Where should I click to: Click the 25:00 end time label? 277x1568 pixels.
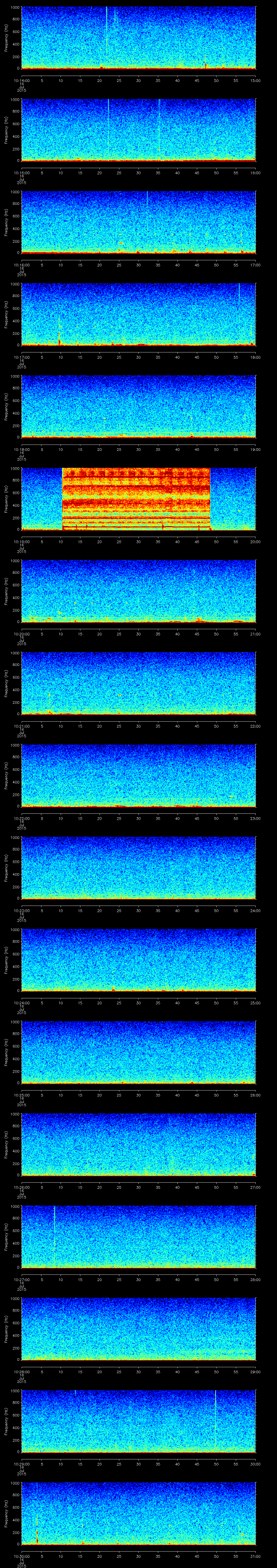point(255,1003)
